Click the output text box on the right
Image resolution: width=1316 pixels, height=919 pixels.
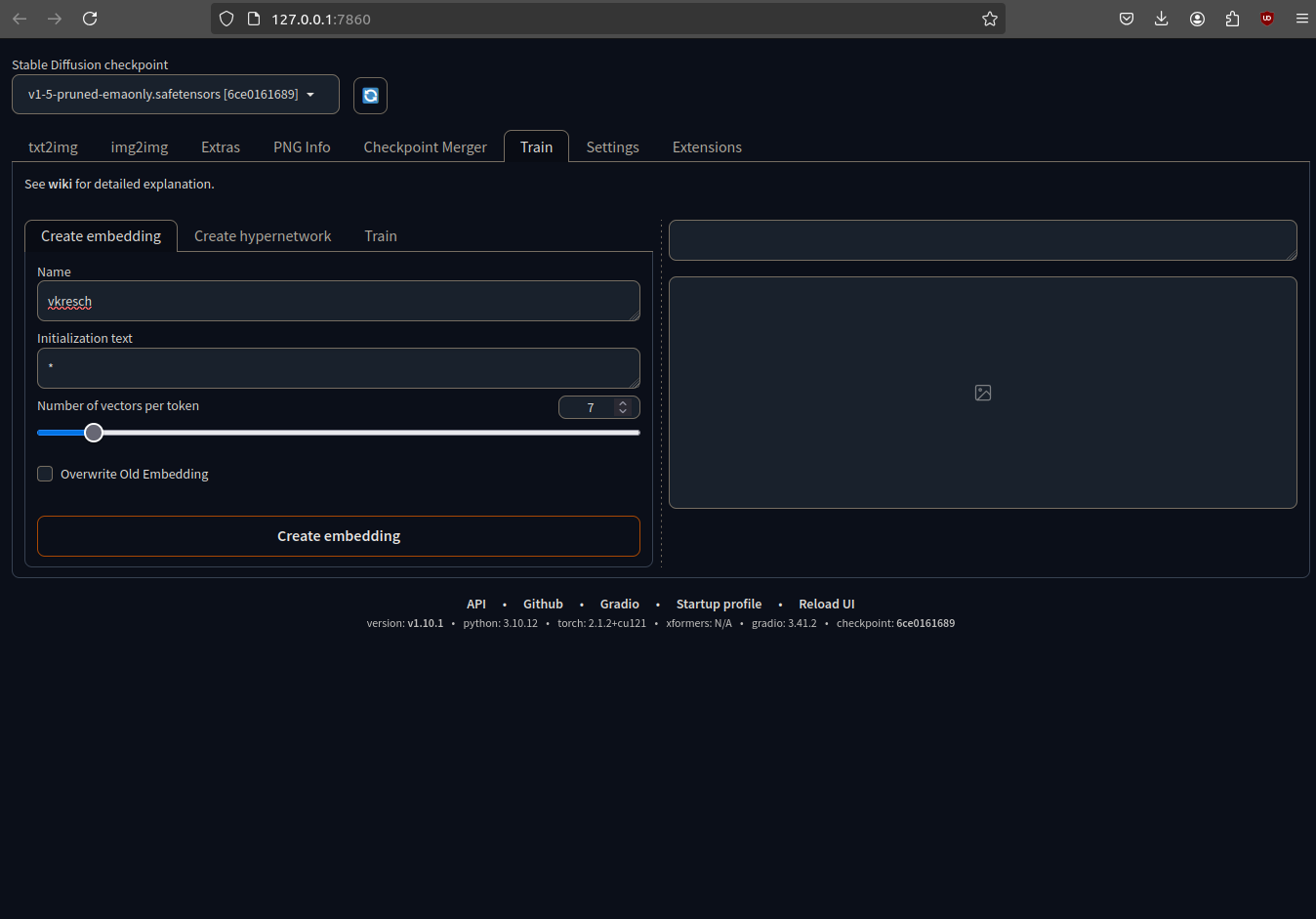point(983,240)
